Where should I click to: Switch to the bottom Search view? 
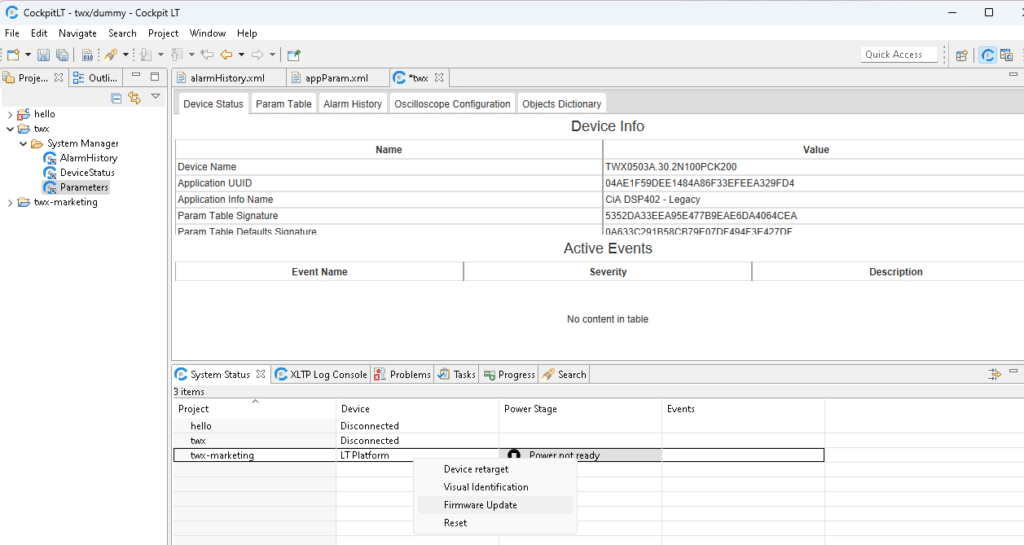565,375
